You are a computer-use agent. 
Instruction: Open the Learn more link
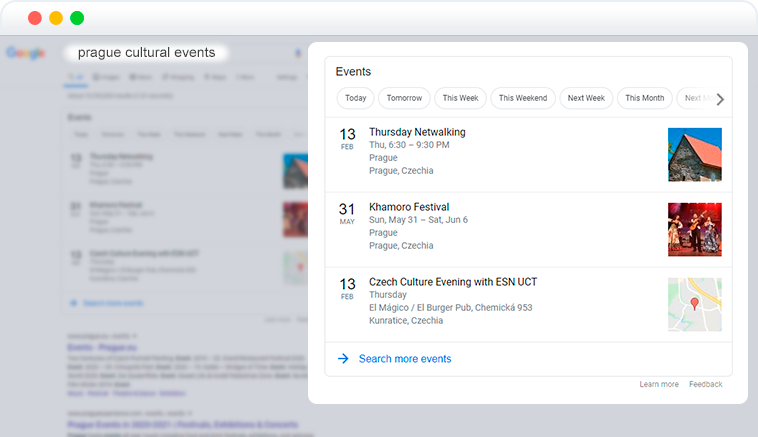659,384
